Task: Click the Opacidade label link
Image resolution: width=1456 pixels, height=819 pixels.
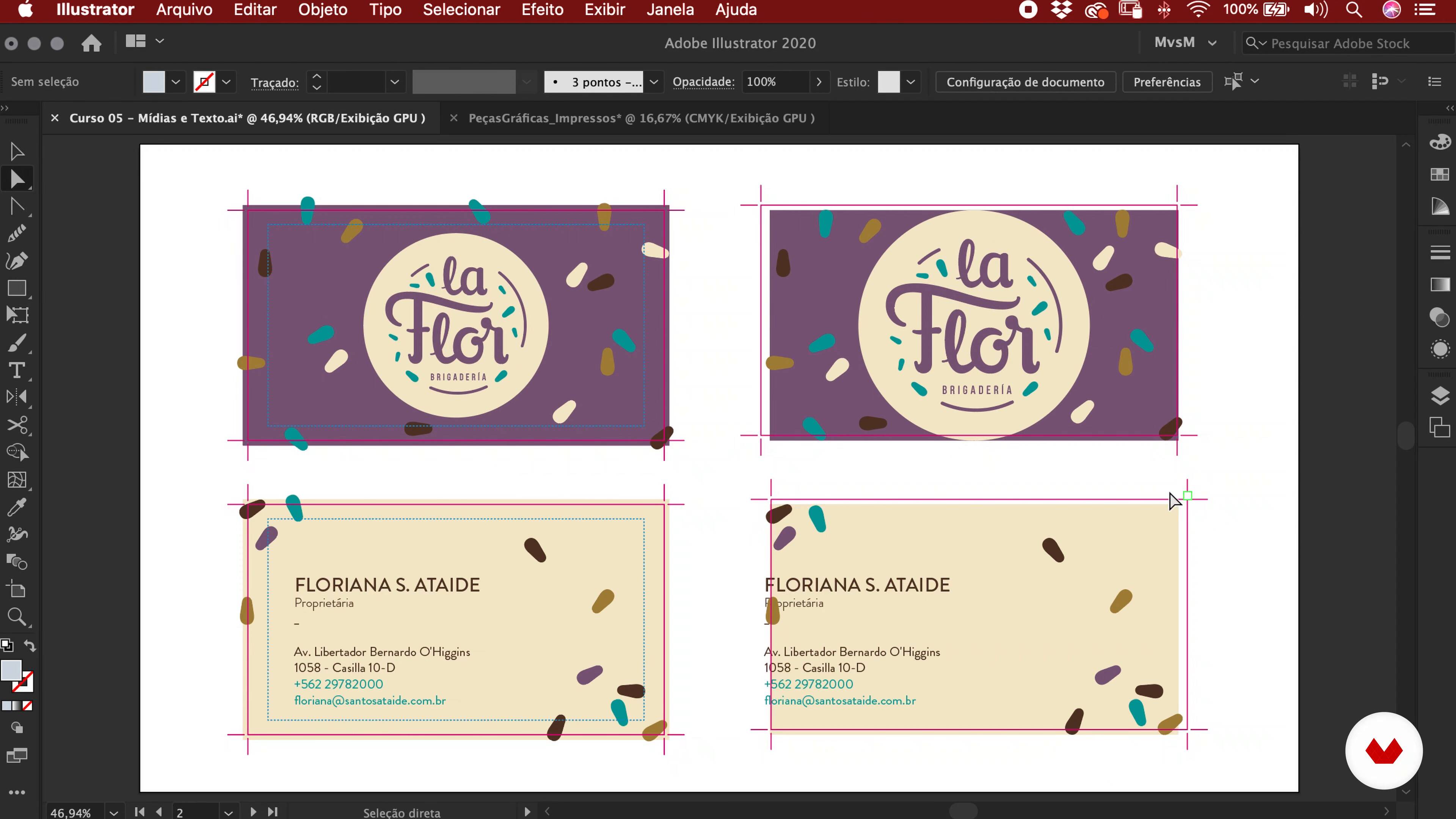Action: (x=703, y=82)
